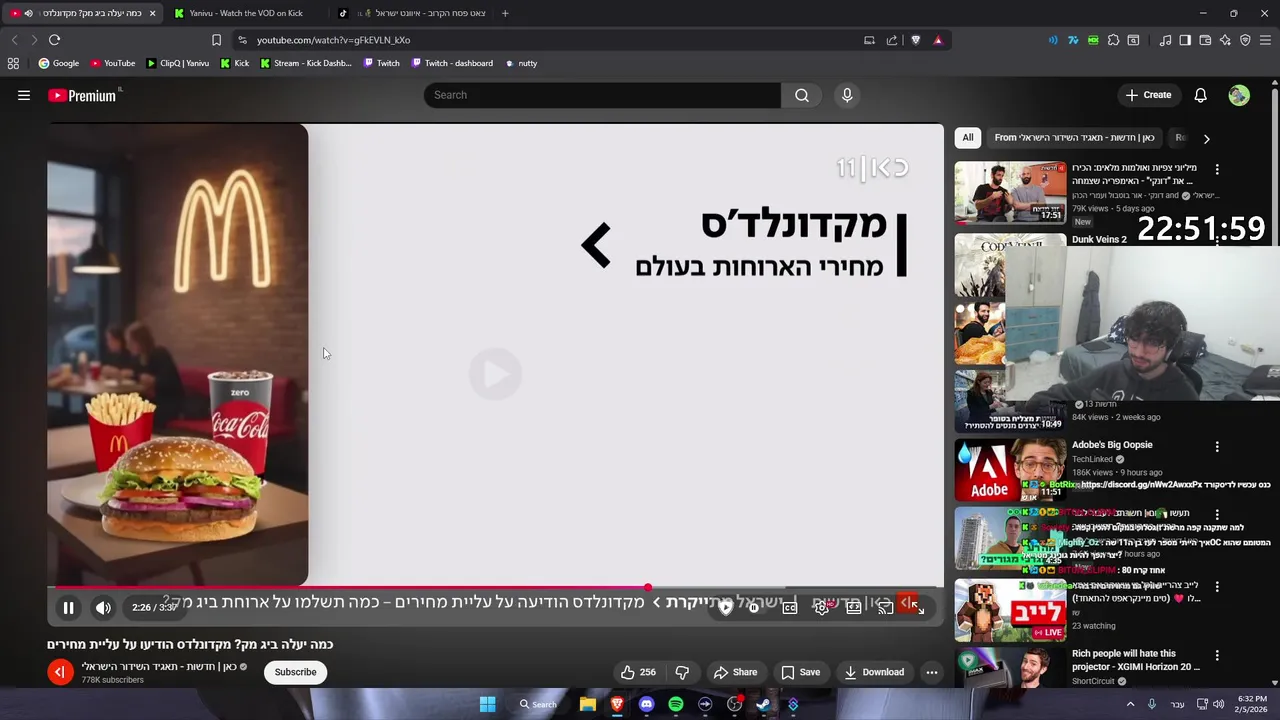Screen dimensions: 1280x720
Task: Switch player to theater mode
Action: (x=854, y=607)
